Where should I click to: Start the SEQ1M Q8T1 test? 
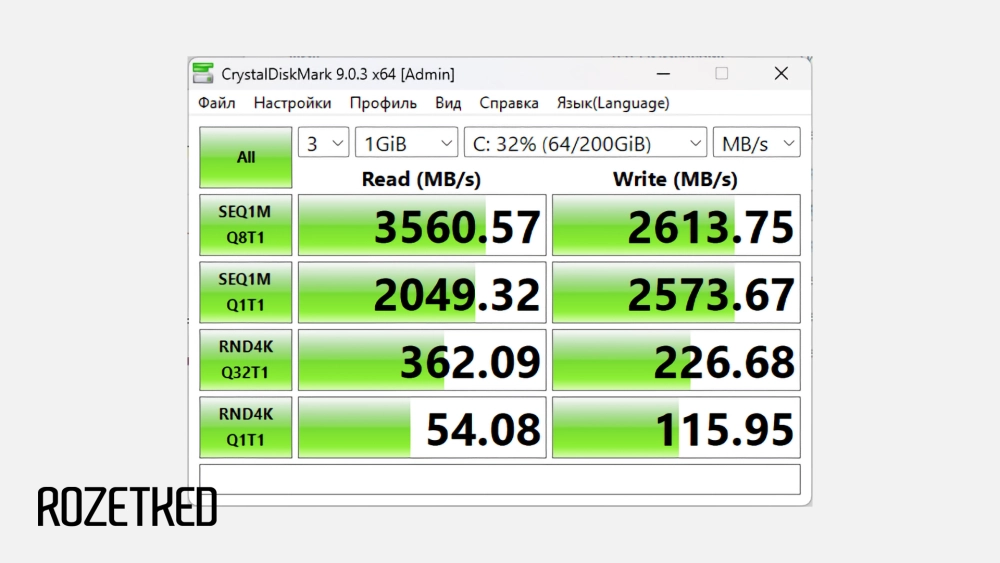(246, 225)
